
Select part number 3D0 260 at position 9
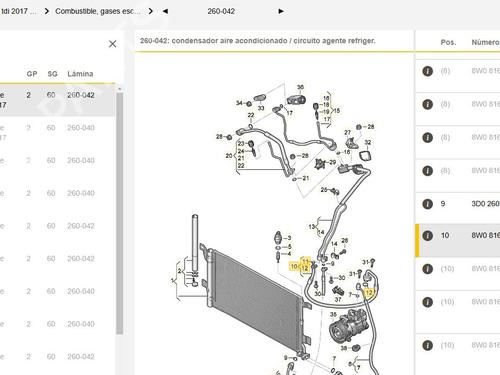coord(485,204)
